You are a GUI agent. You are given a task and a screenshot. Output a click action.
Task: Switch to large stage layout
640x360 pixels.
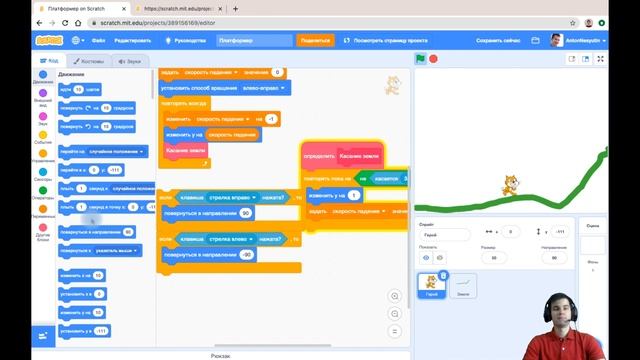tap(586, 59)
